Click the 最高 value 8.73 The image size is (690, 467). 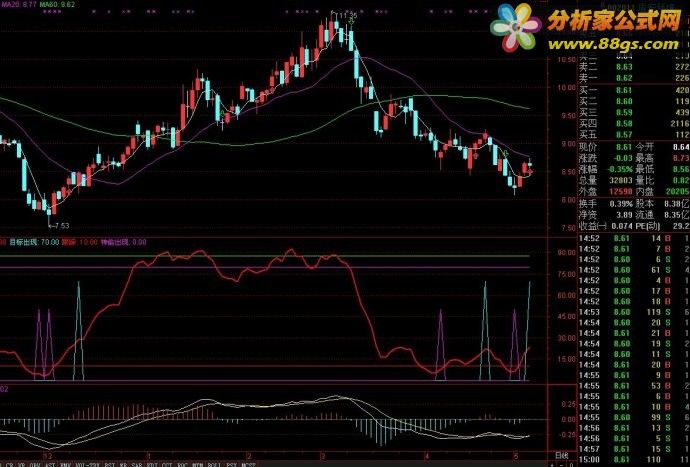[x=681, y=158]
